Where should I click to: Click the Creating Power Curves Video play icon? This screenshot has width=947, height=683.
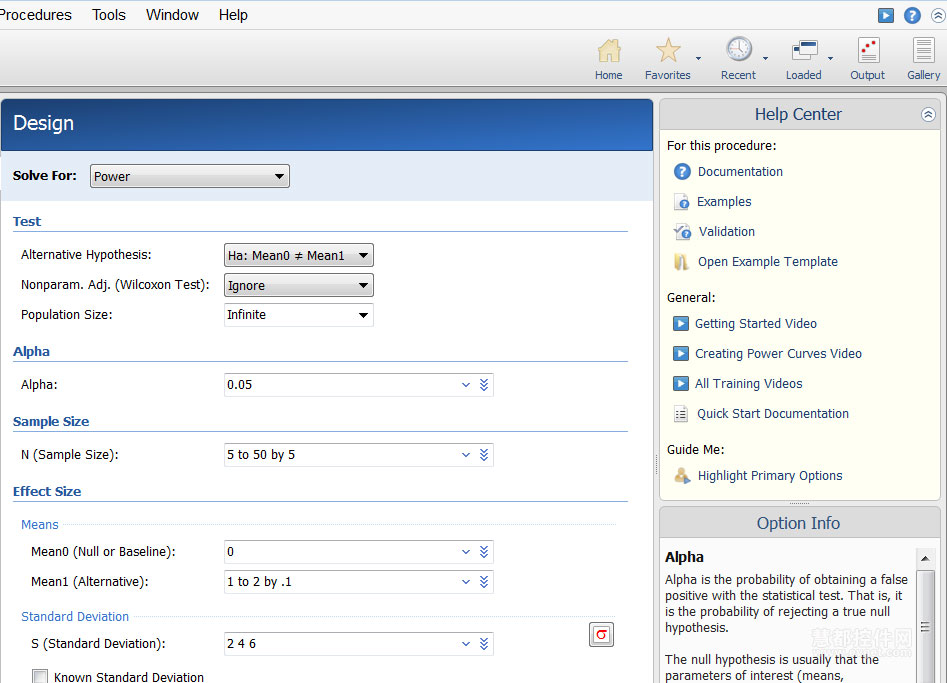681,354
